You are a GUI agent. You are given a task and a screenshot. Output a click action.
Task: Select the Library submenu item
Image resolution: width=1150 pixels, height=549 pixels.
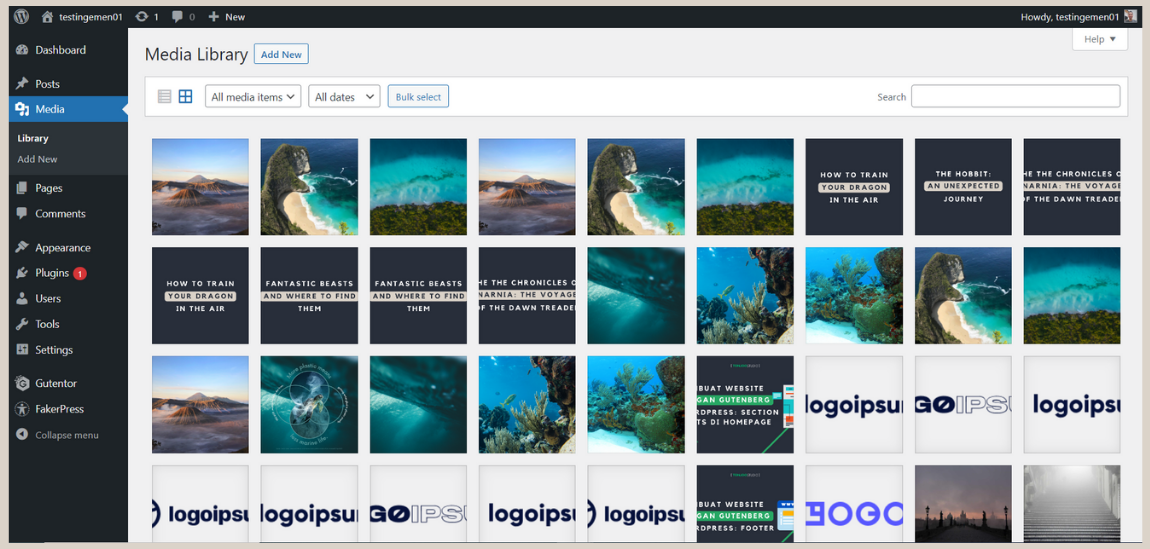[x=33, y=138]
